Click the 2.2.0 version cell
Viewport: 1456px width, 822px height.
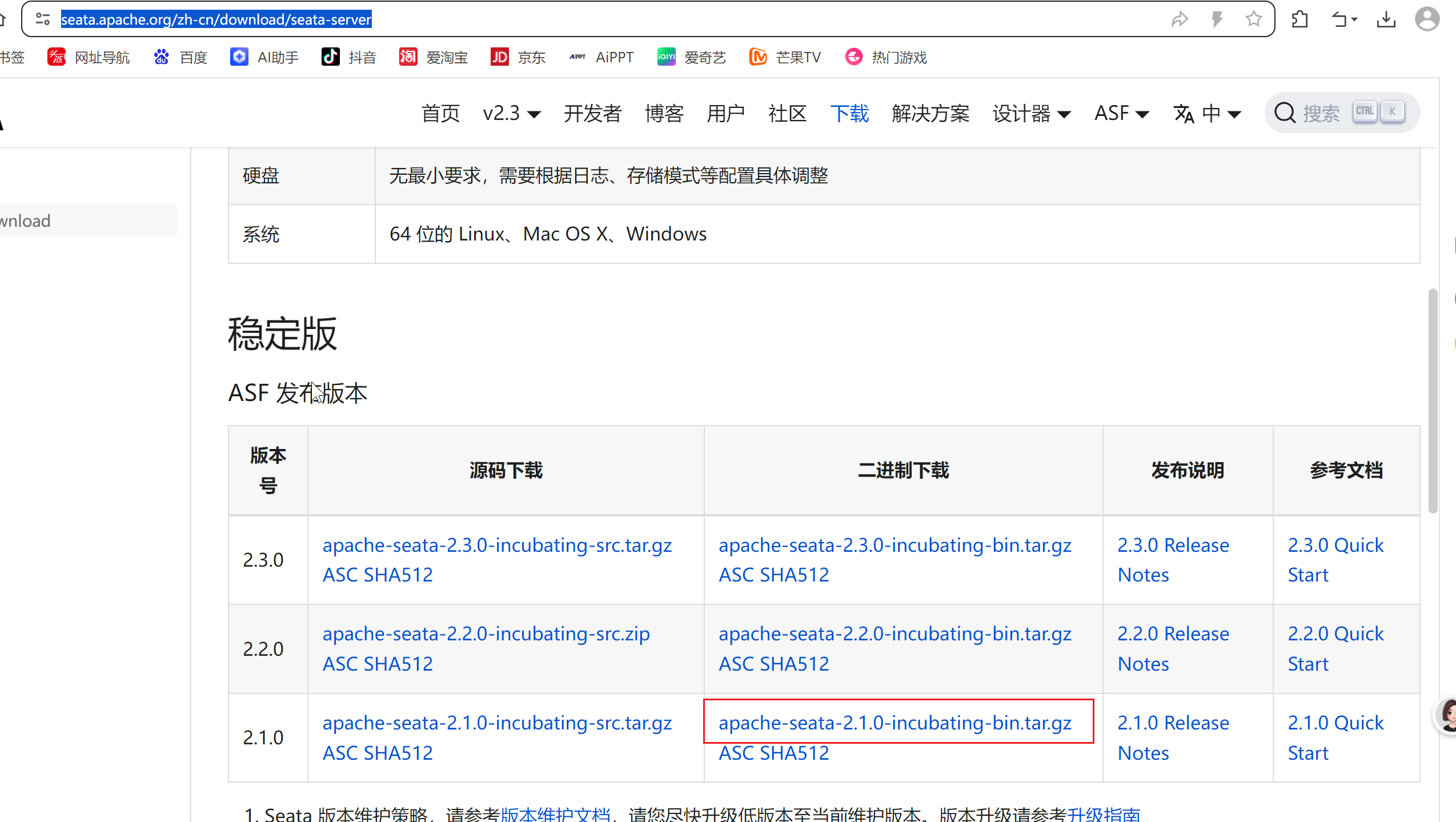(x=268, y=649)
